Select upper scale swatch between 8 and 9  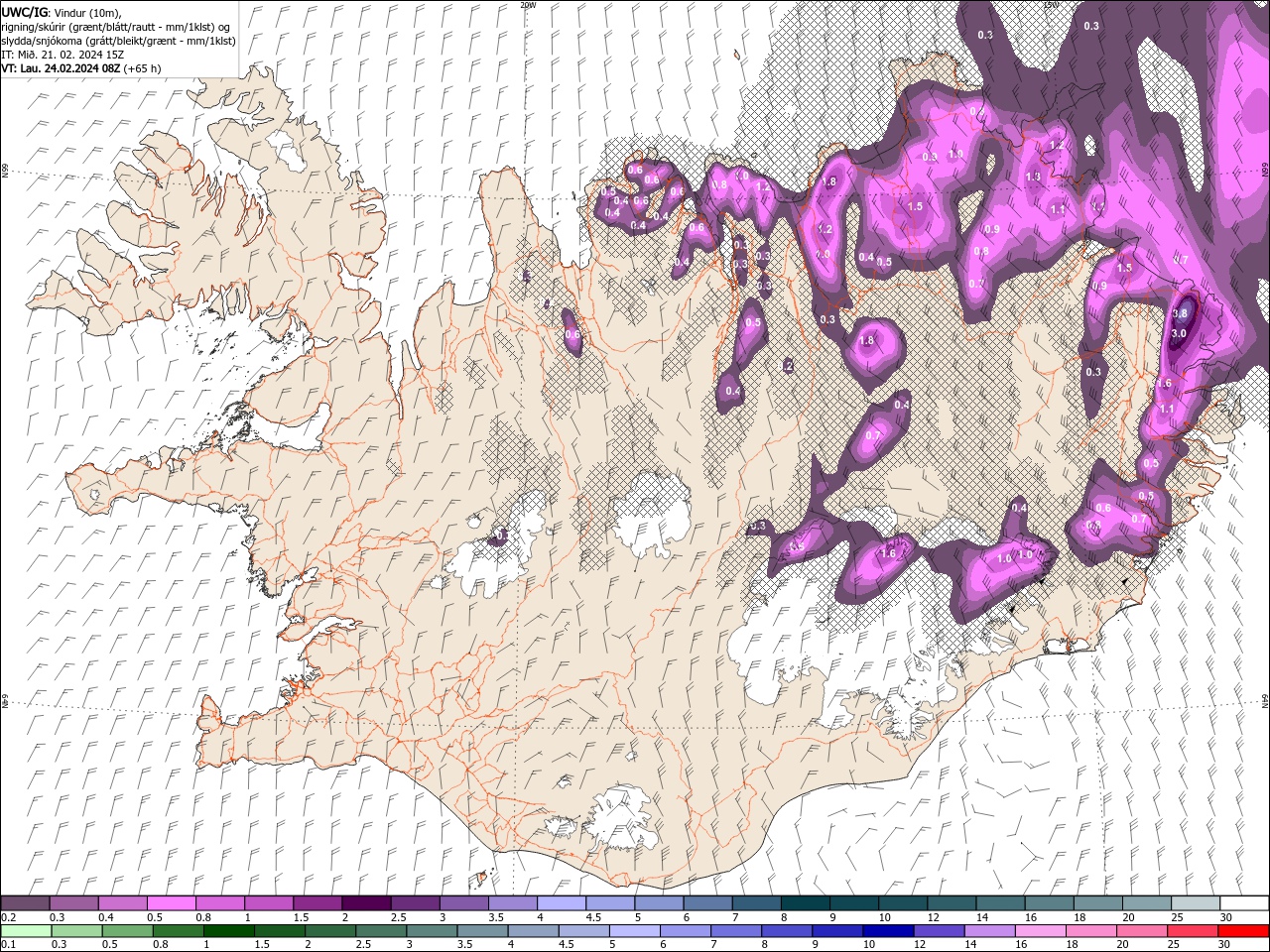[x=806, y=903]
